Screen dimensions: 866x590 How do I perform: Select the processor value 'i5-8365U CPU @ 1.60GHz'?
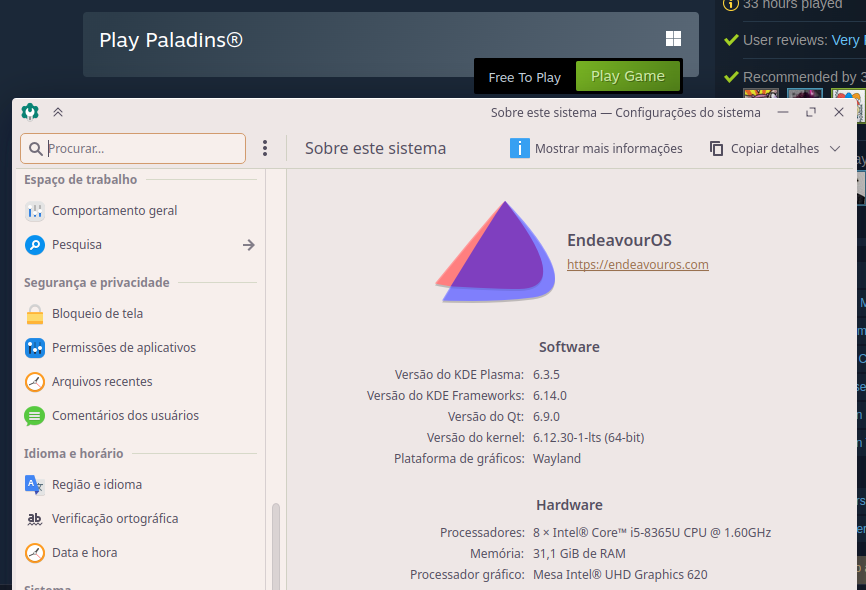tap(701, 533)
